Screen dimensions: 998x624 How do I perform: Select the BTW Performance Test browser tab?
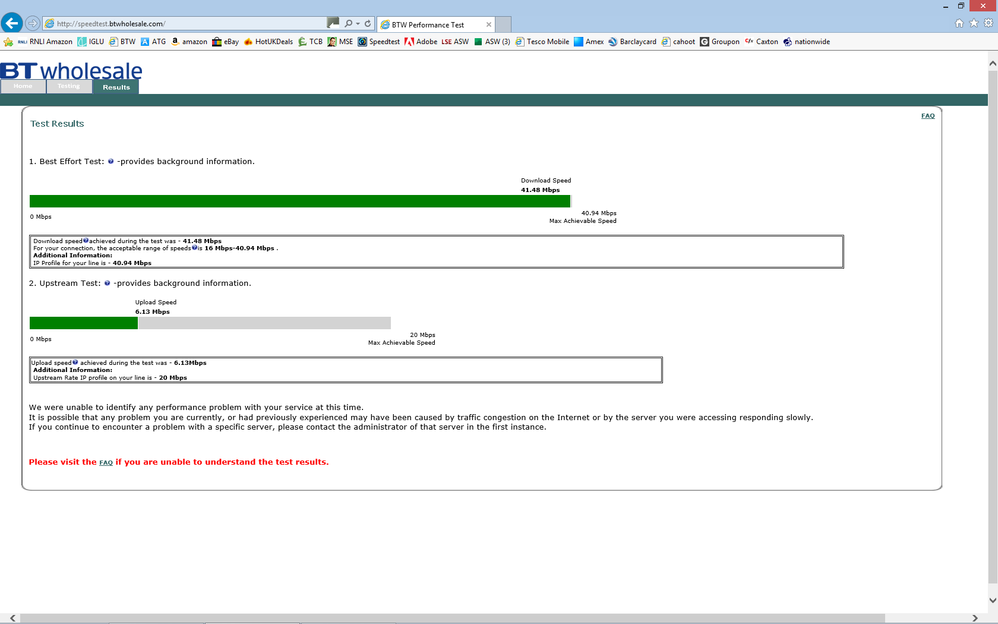[435, 25]
